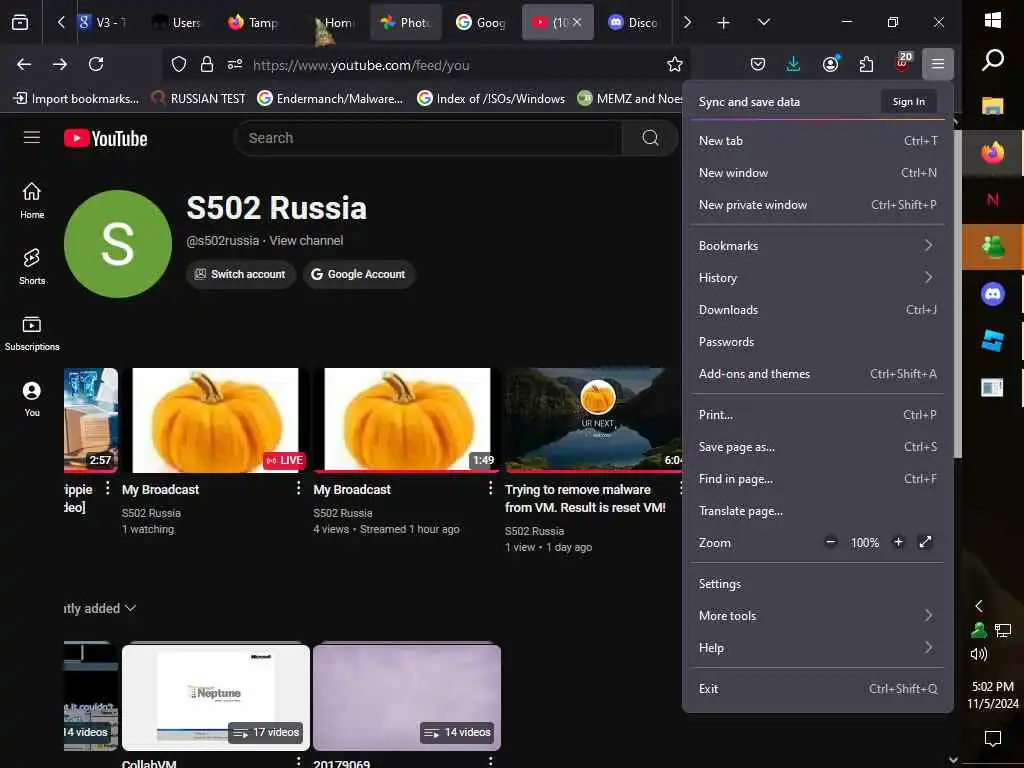Viewport: 1024px width, 768px height.
Task: Open options for streamed My Broadcast video
Action: click(490, 488)
